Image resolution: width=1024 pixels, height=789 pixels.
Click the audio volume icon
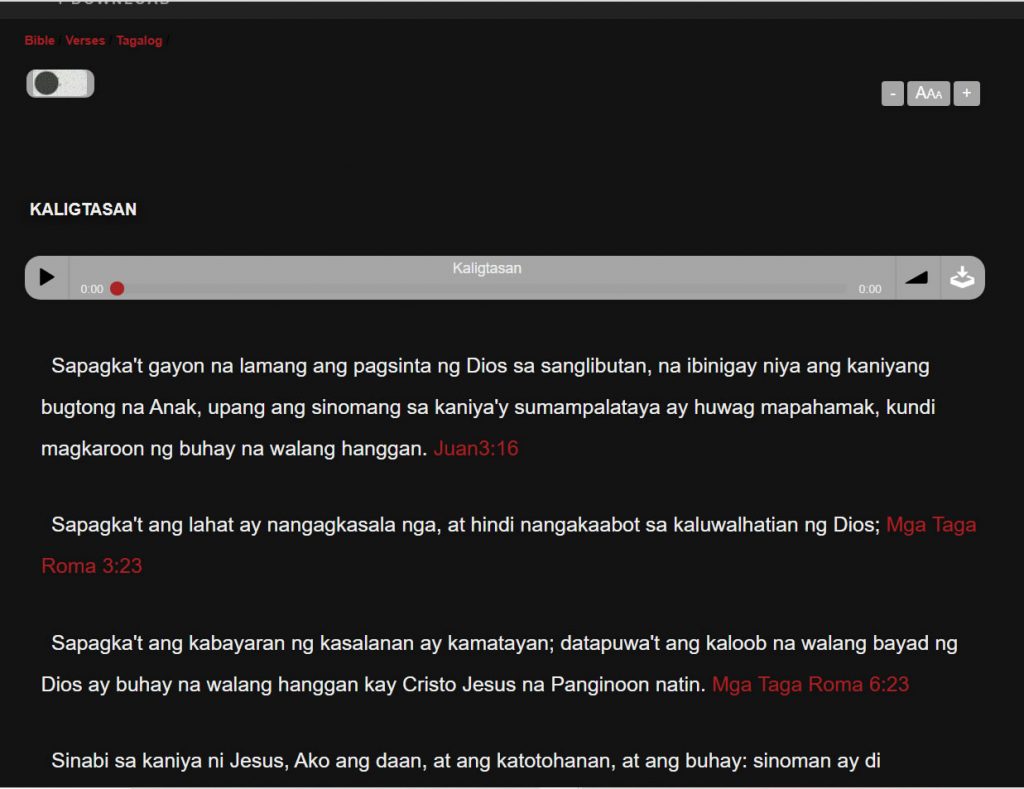tap(916, 278)
